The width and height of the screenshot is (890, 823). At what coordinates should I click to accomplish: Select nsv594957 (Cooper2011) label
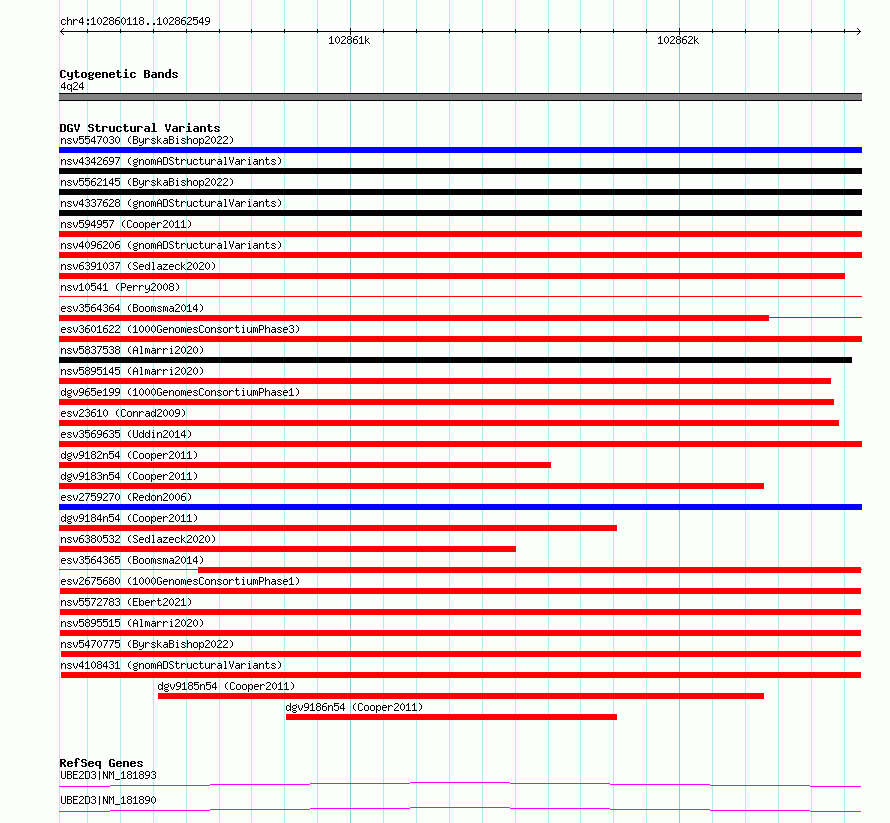pyautogui.click(x=126, y=224)
